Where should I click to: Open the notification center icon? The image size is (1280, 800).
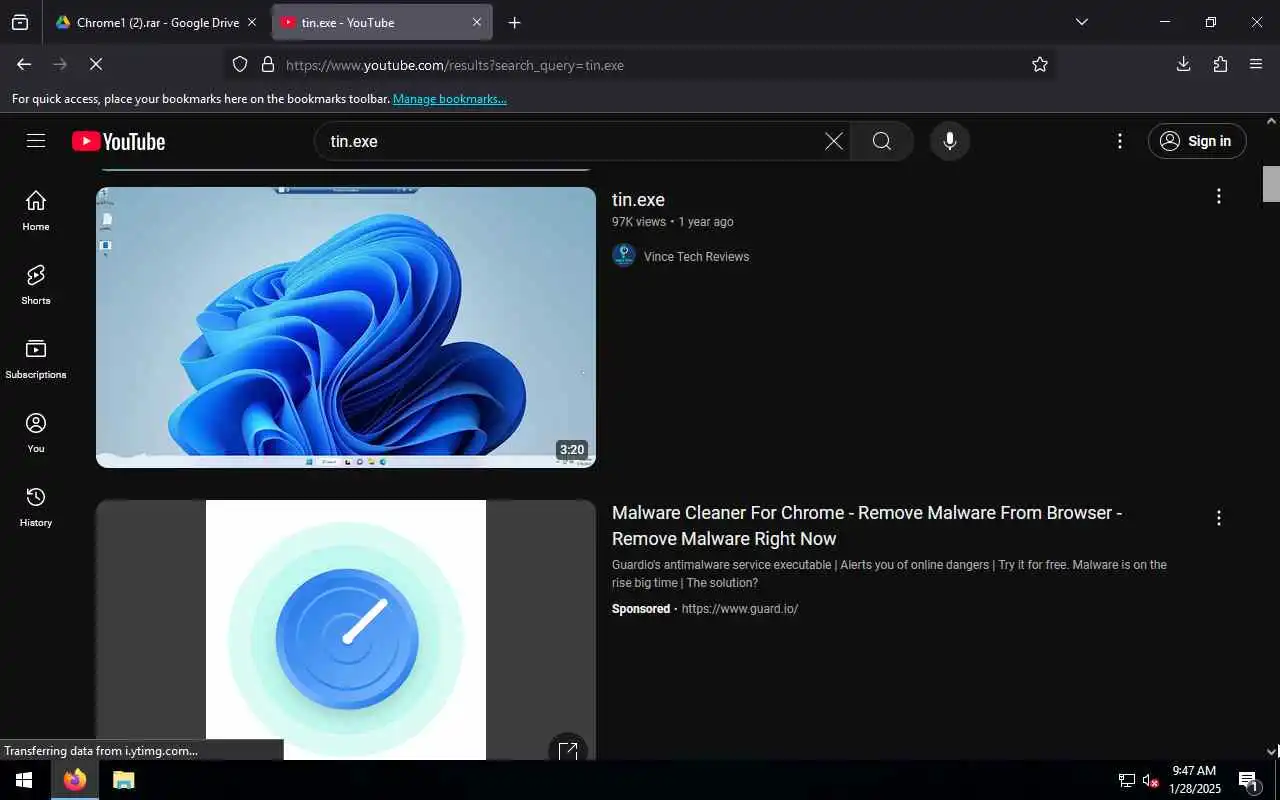coord(1248,780)
